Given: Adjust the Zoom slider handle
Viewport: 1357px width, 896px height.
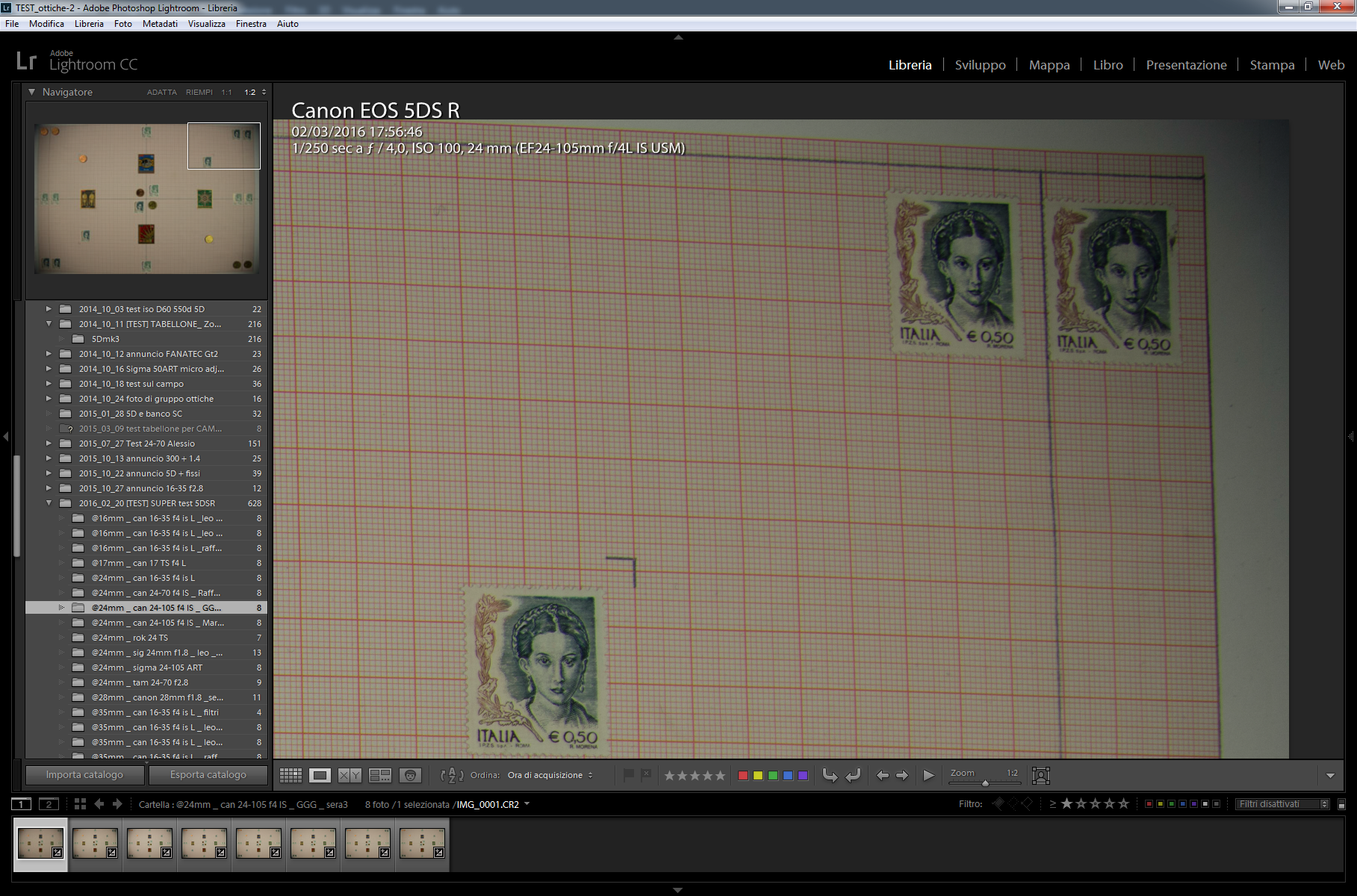Looking at the screenshot, I should pyautogui.click(x=985, y=783).
